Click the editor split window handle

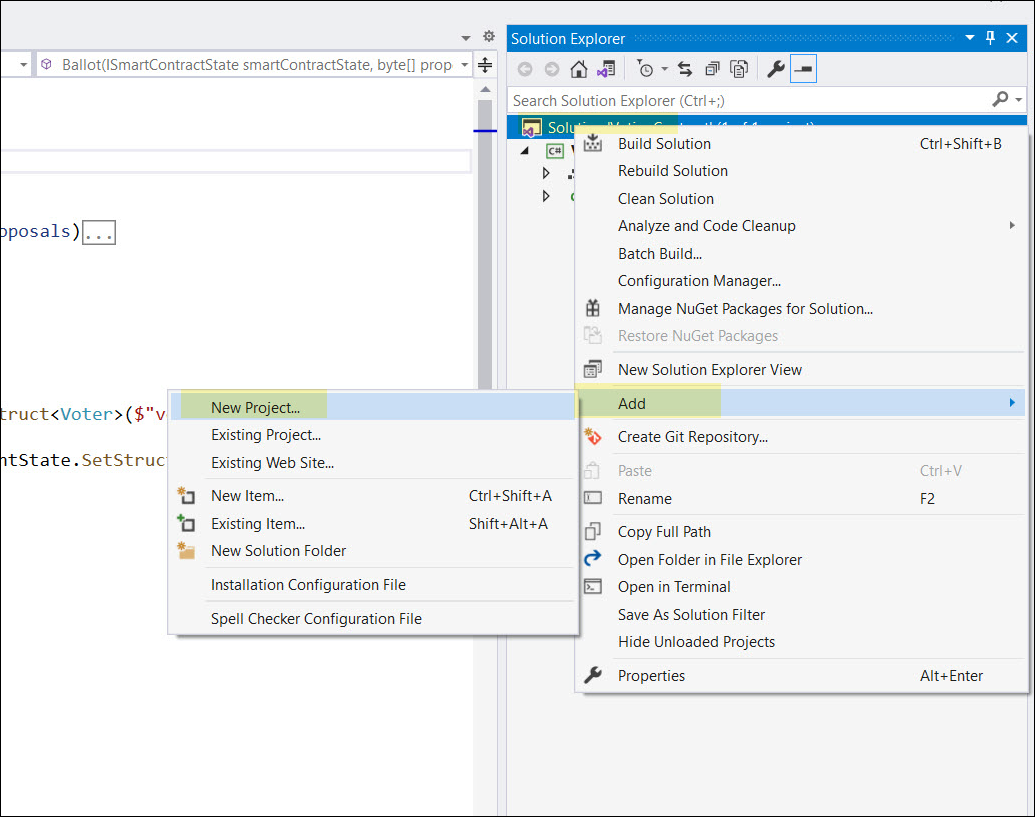[x=484, y=65]
